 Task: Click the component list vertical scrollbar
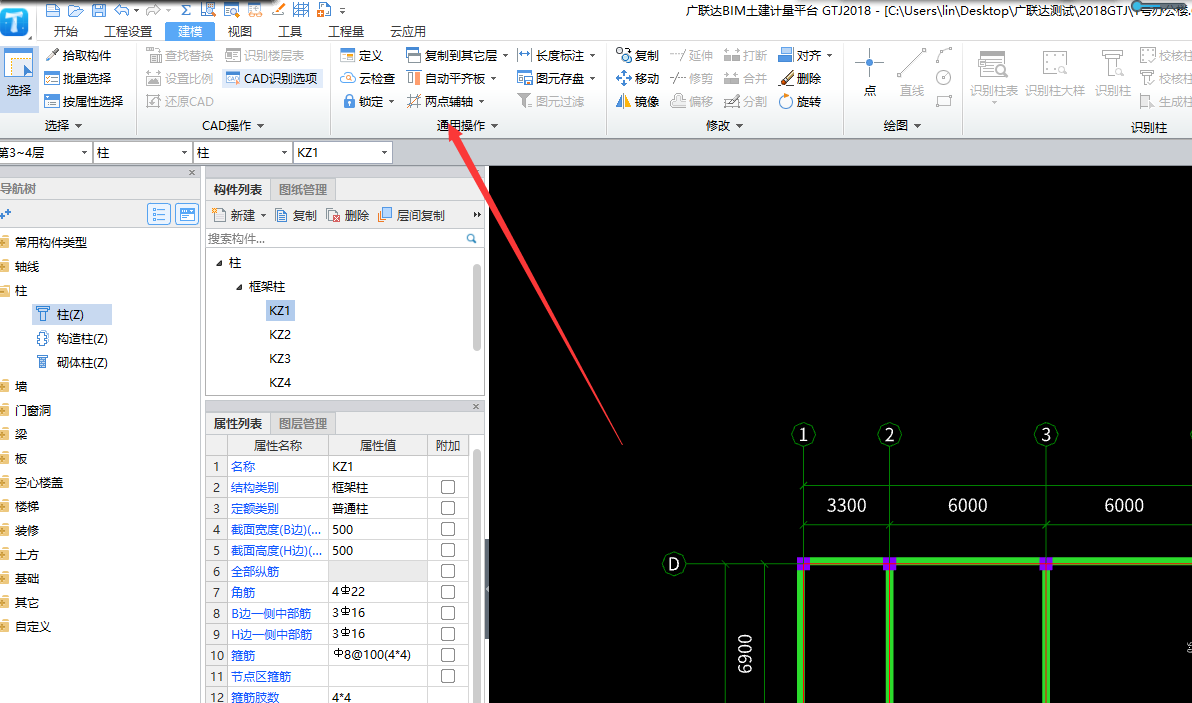[x=477, y=307]
